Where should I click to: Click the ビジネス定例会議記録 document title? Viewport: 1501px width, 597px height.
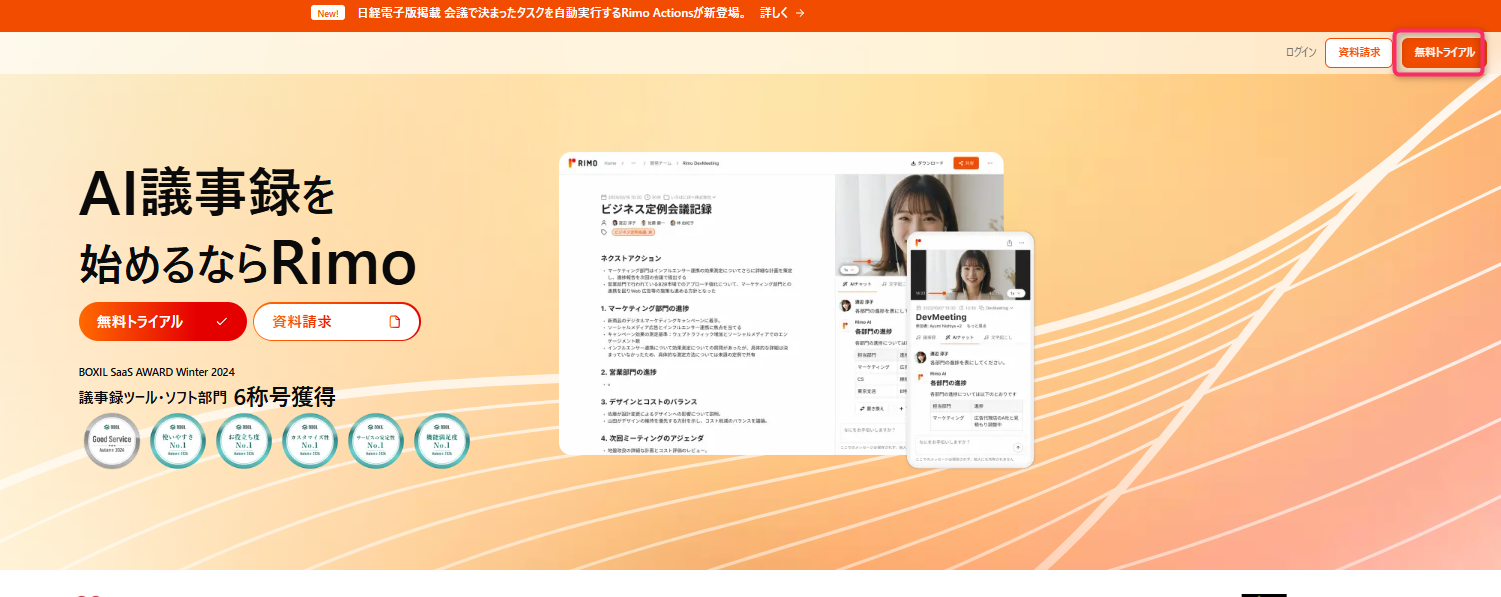point(657,209)
